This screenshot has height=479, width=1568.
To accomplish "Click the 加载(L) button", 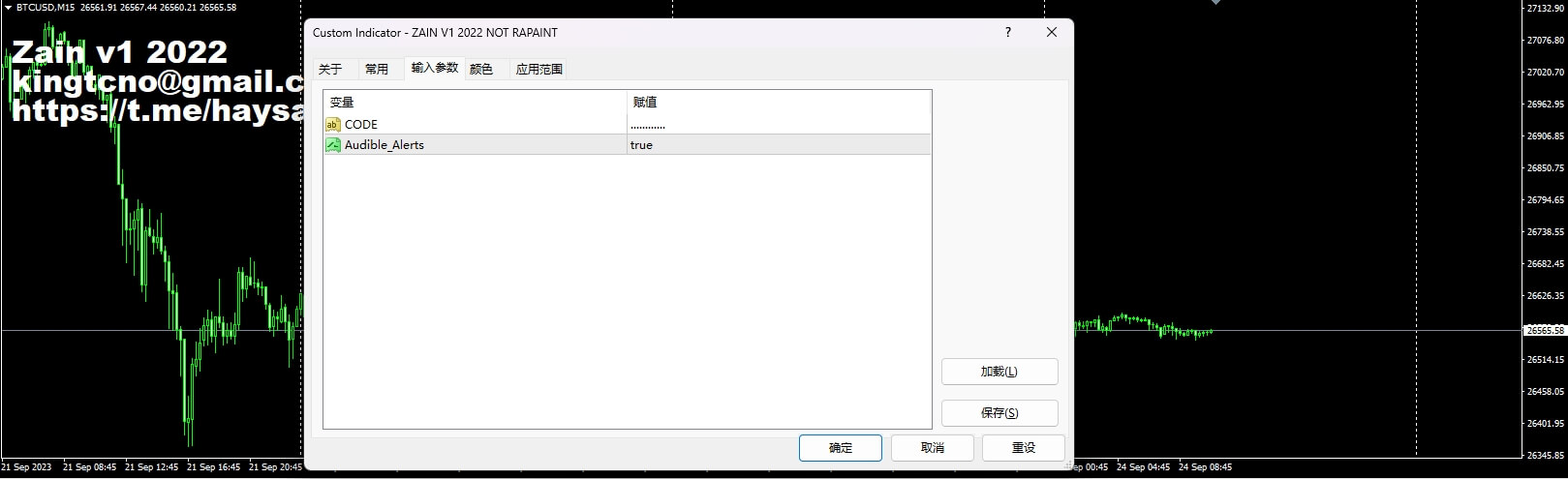I will pyautogui.click(x=999, y=372).
